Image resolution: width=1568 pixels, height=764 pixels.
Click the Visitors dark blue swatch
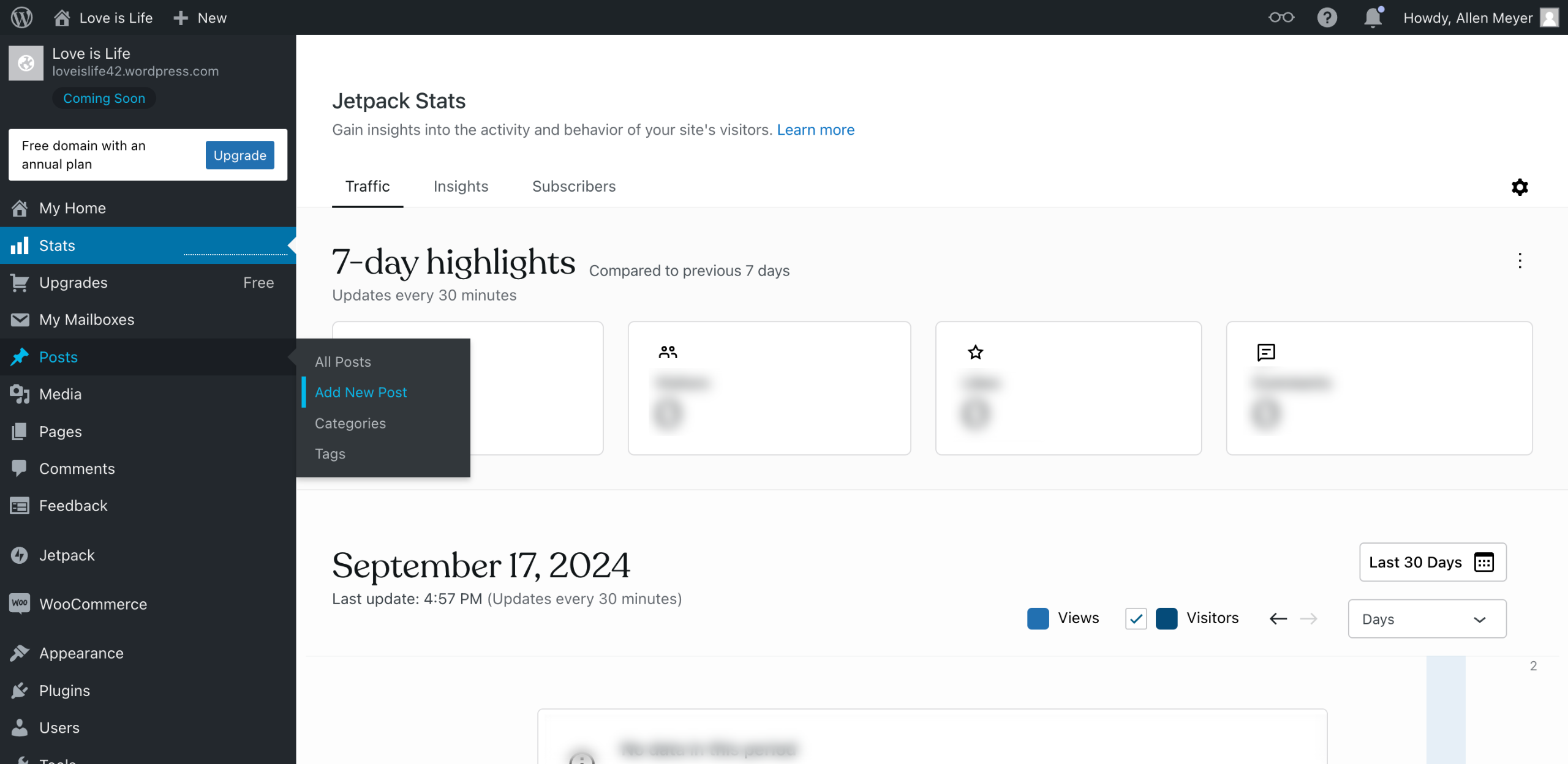[1166, 618]
